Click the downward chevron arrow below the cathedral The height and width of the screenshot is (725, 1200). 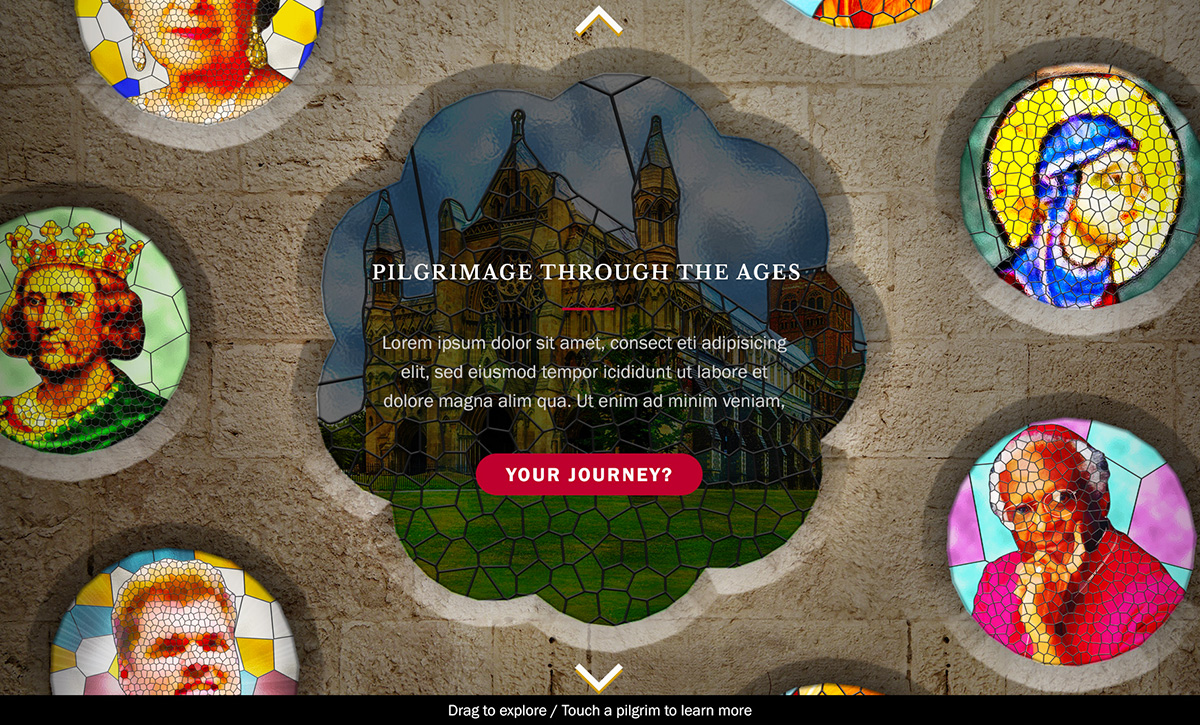pyautogui.click(x=599, y=677)
